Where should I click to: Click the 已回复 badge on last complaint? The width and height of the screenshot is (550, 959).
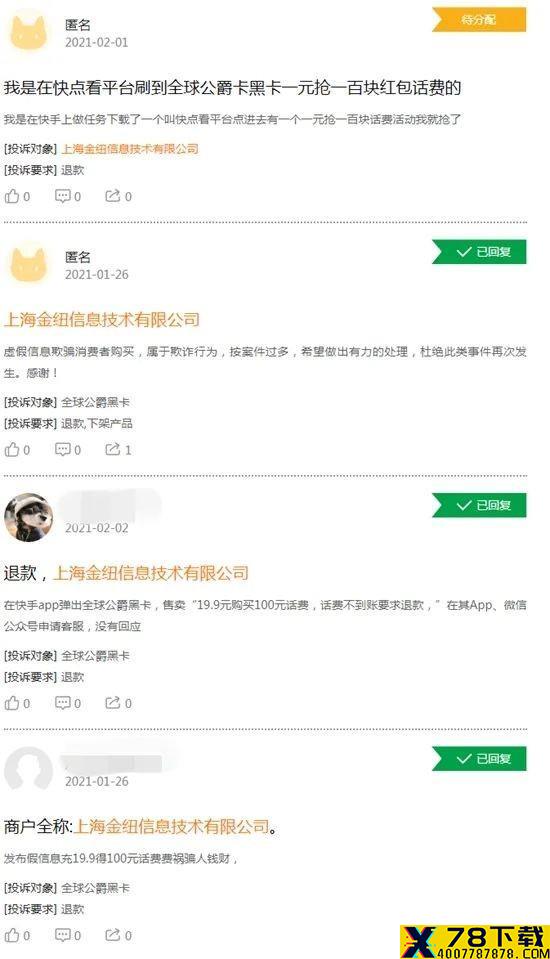479,758
